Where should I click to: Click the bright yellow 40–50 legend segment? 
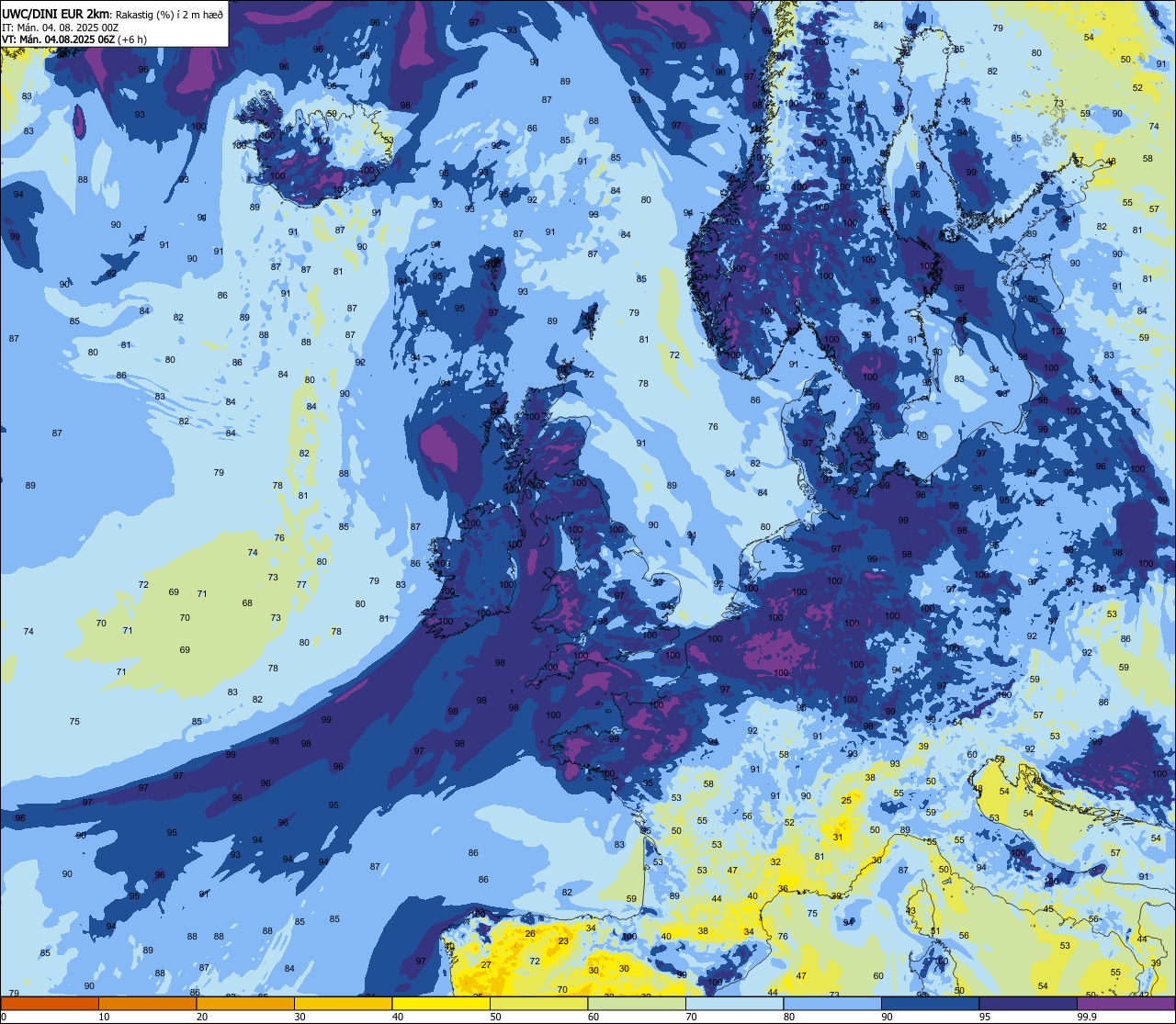click(x=441, y=1003)
